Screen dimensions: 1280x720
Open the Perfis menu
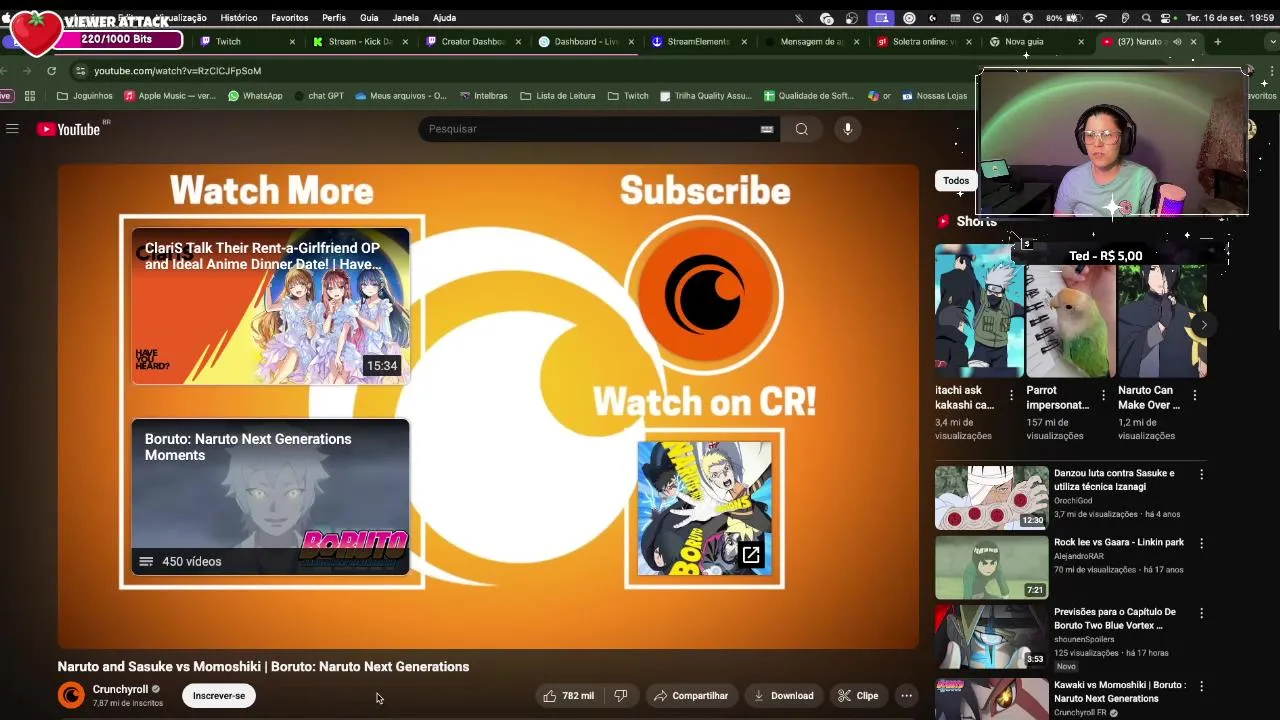click(334, 18)
